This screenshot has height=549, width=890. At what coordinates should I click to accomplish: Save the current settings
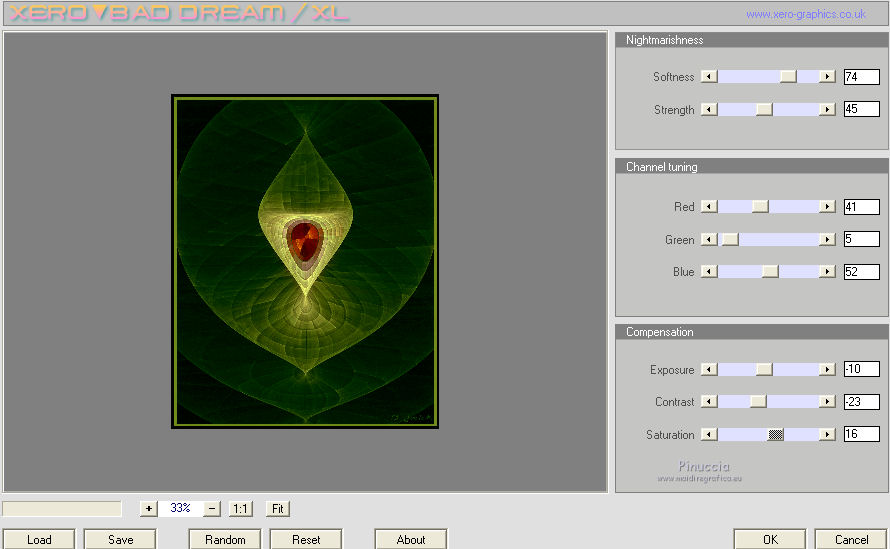coord(120,539)
